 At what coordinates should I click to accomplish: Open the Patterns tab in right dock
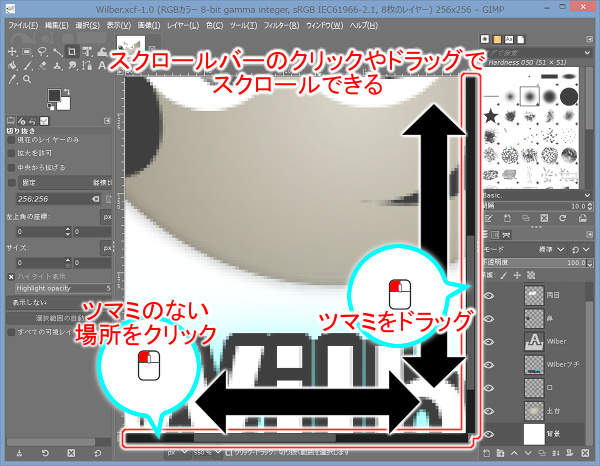[497, 39]
